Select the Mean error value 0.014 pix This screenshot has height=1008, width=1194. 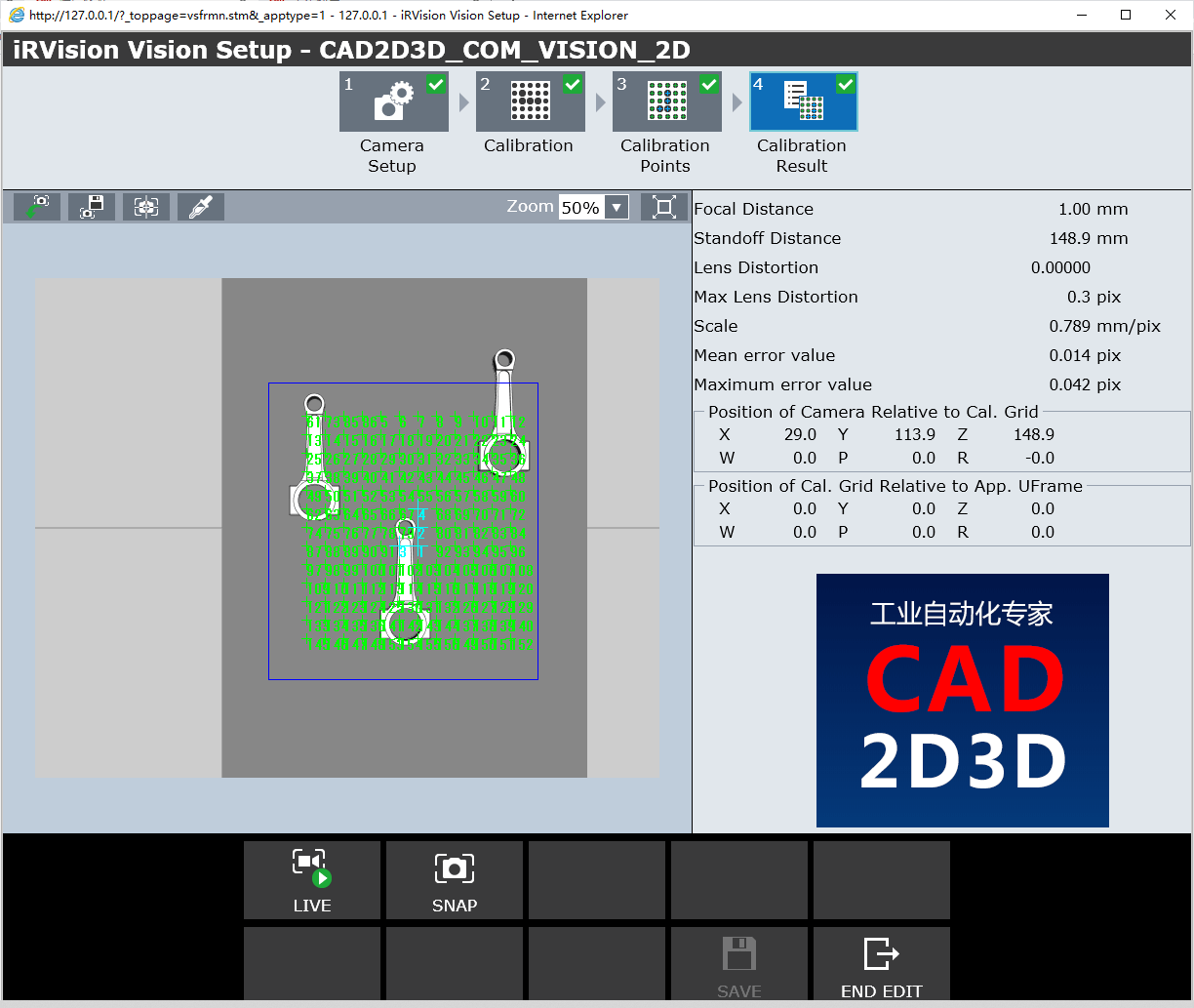[x=1085, y=355]
